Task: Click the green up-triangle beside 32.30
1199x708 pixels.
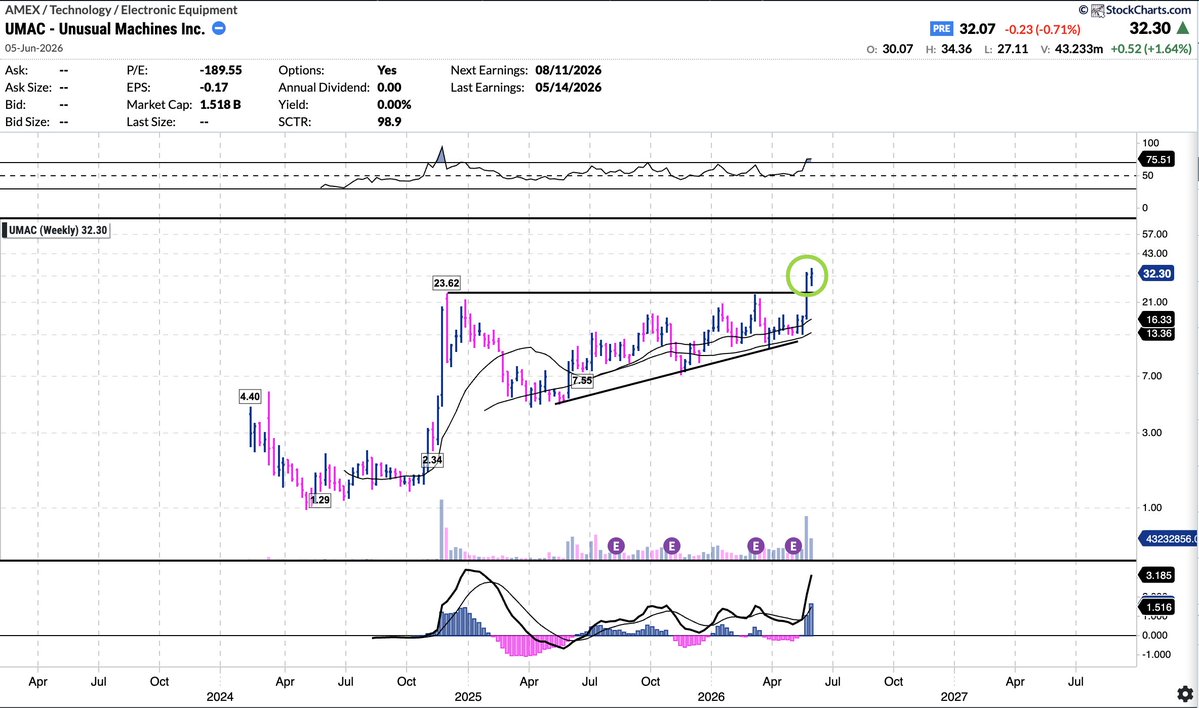Action: [1183, 28]
